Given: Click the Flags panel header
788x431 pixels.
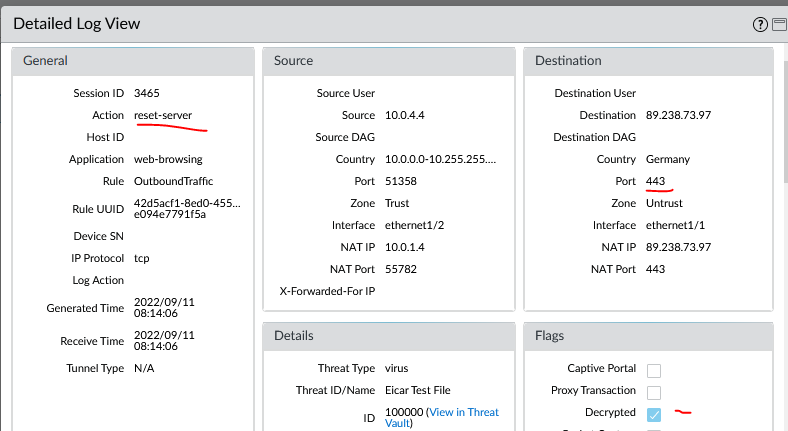Looking at the screenshot, I should coord(647,336).
